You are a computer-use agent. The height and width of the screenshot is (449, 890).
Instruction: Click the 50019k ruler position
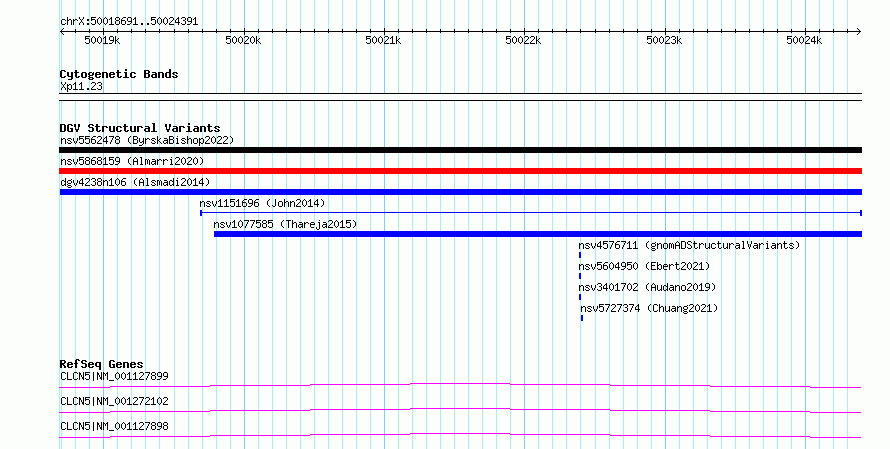click(x=102, y=40)
